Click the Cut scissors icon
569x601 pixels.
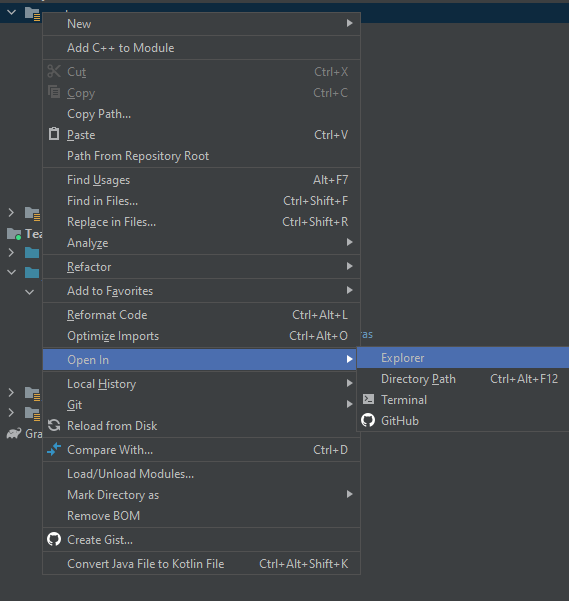point(54,71)
